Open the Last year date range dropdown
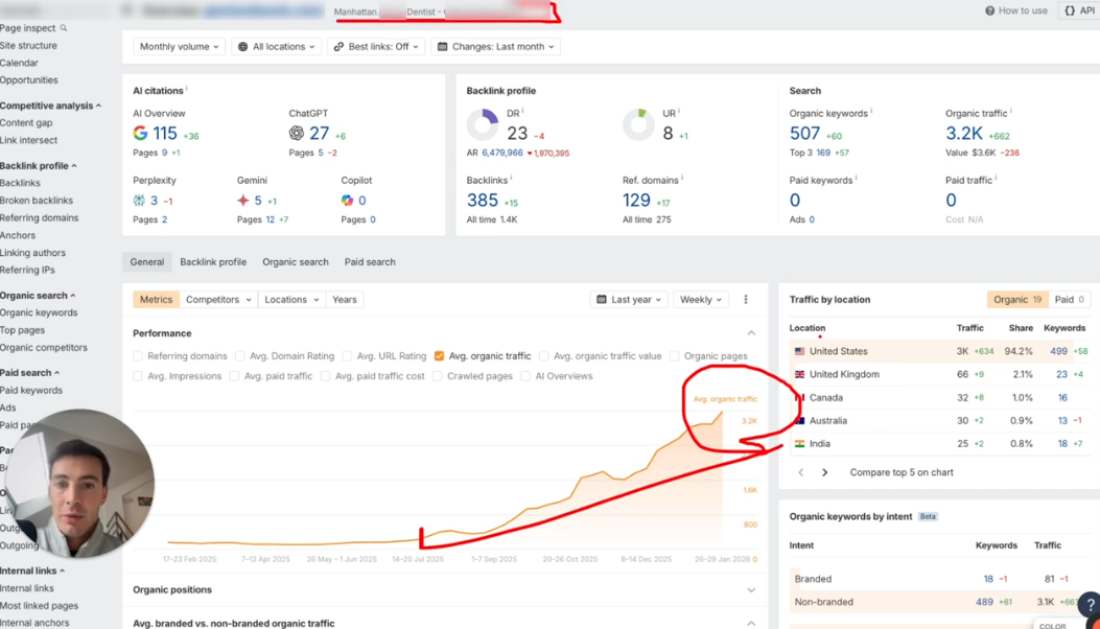This screenshot has height=629, width=1100. click(629, 299)
